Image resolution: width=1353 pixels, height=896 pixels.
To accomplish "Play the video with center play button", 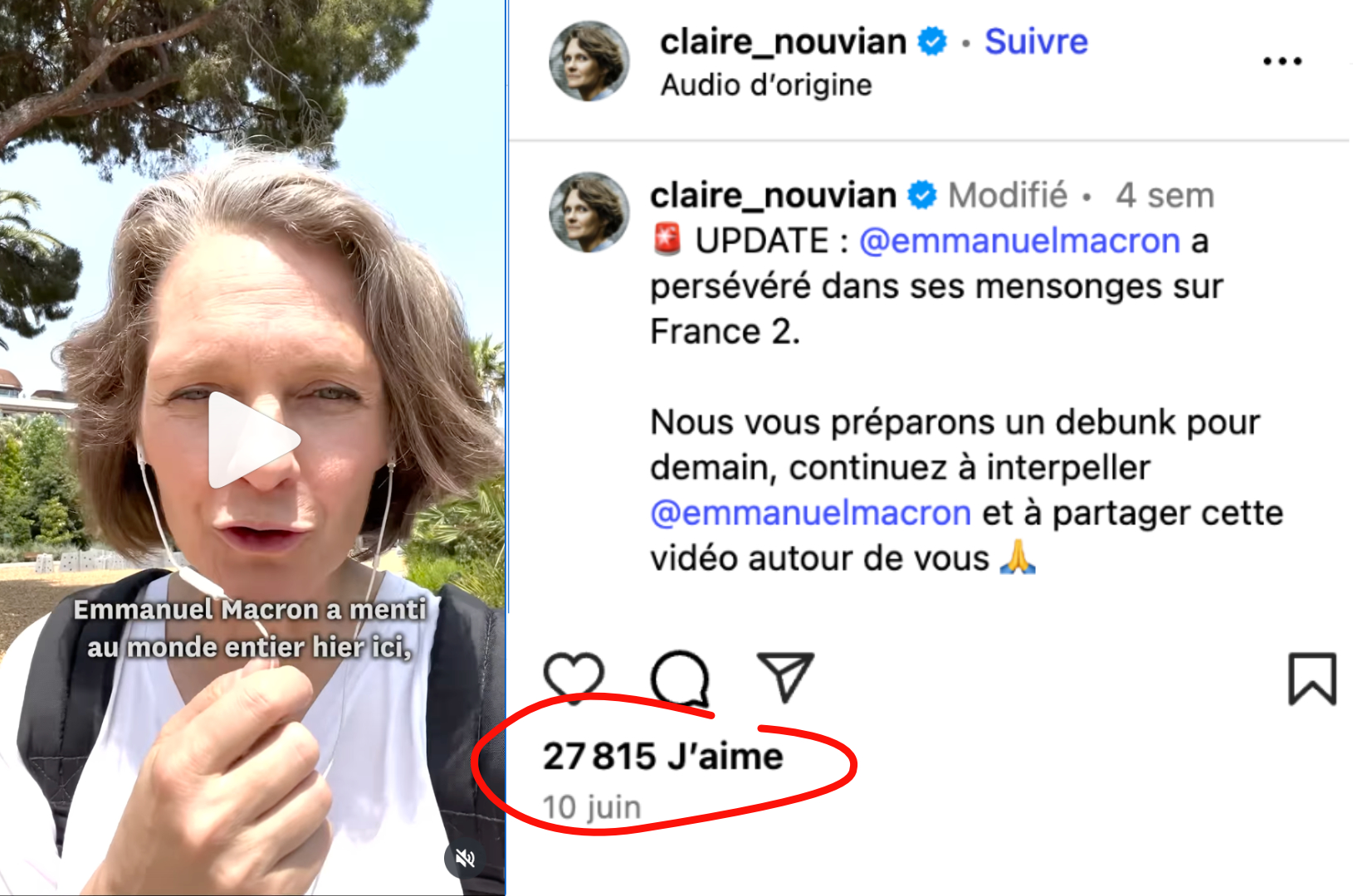I will tap(252, 440).
